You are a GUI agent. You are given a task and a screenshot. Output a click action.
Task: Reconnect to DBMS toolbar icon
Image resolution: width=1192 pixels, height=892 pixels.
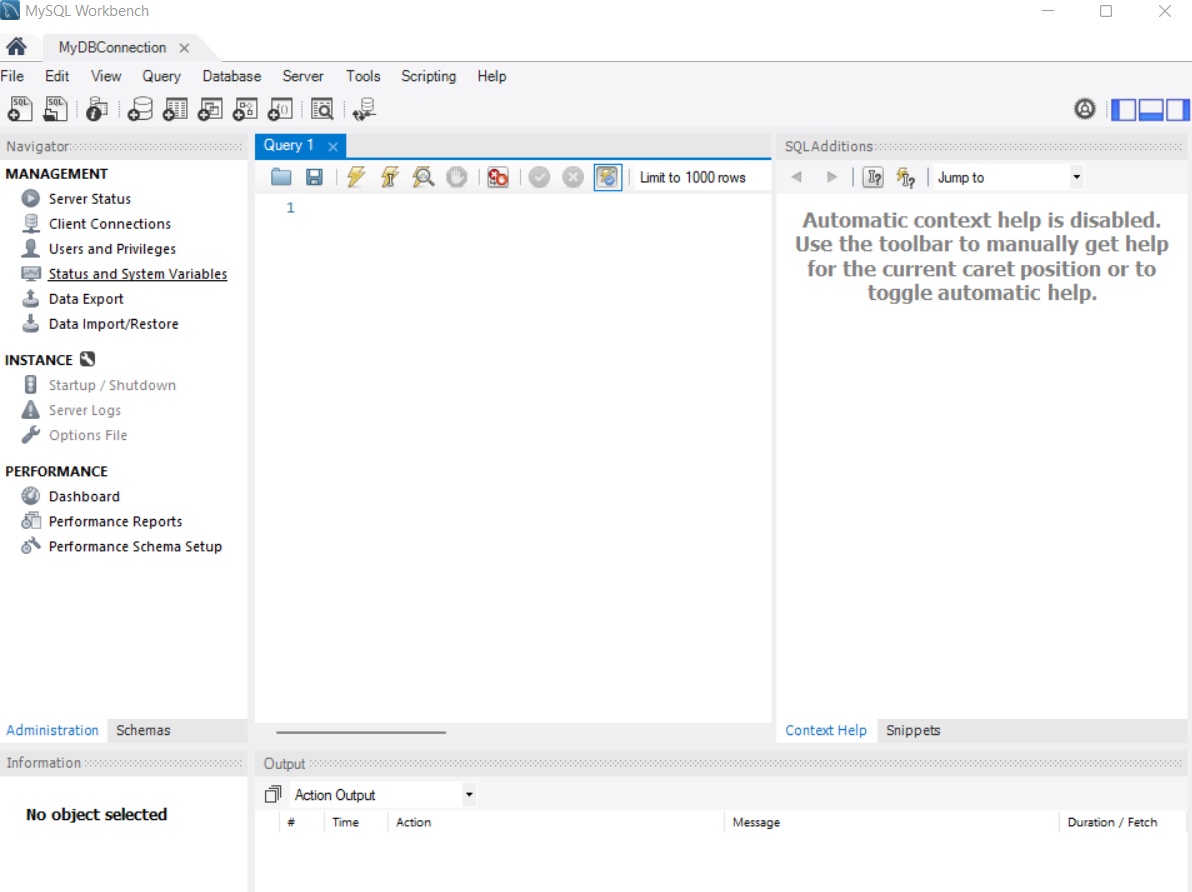[364, 110]
